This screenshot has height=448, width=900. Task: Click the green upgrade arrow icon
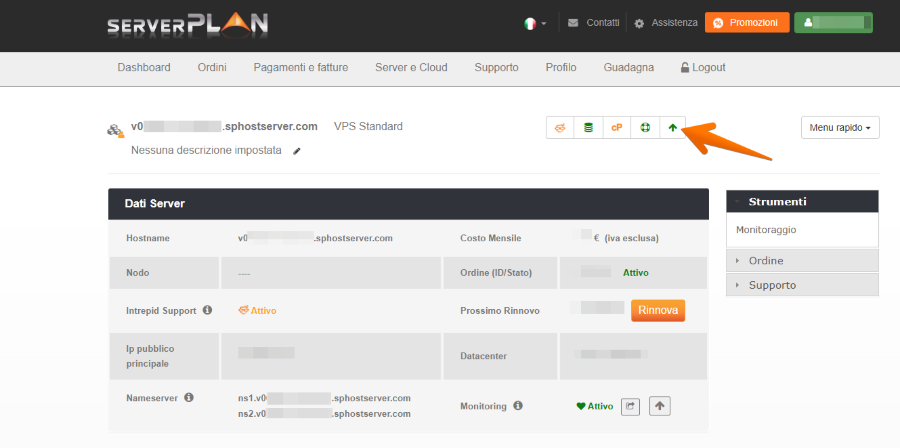coord(673,128)
